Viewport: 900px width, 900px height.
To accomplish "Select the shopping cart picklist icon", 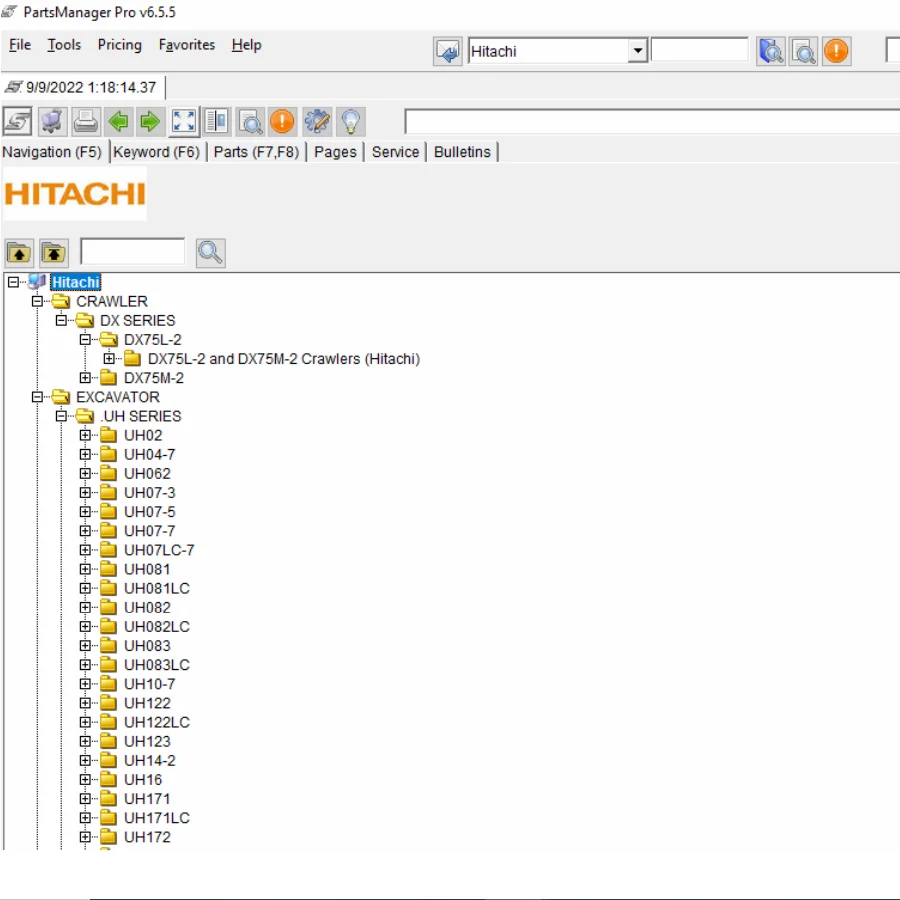I will point(52,121).
